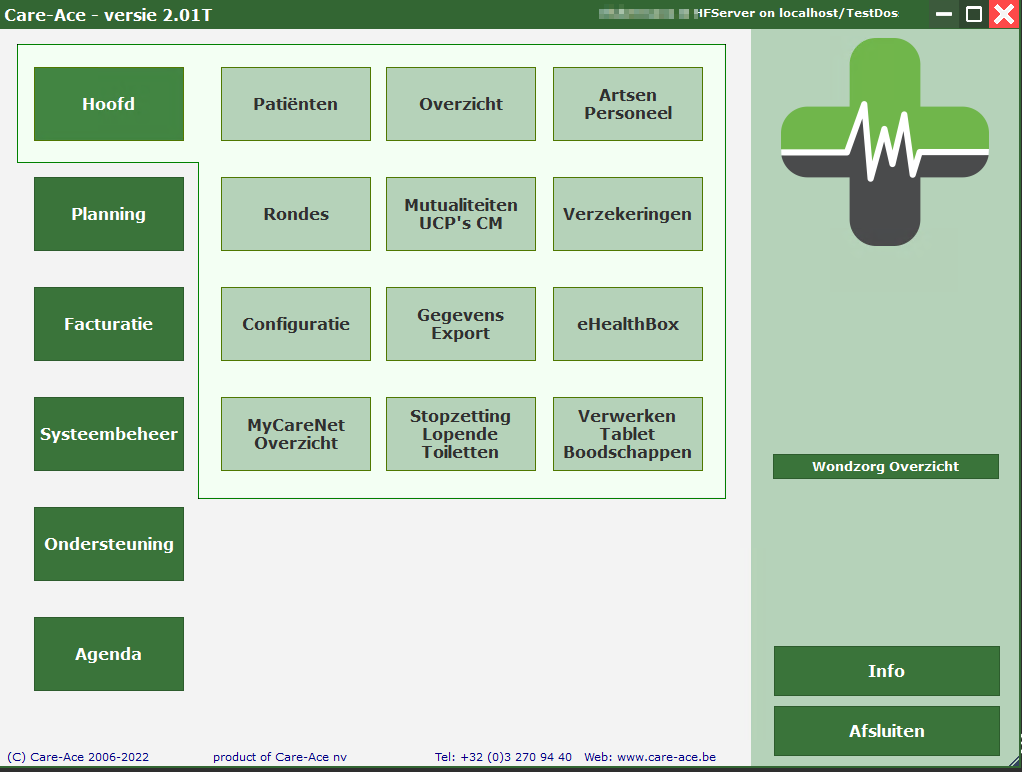Image resolution: width=1022 pixels, height=772 pixels.
Task: Open the Ondersteuning section
Action: pos(109,544)
